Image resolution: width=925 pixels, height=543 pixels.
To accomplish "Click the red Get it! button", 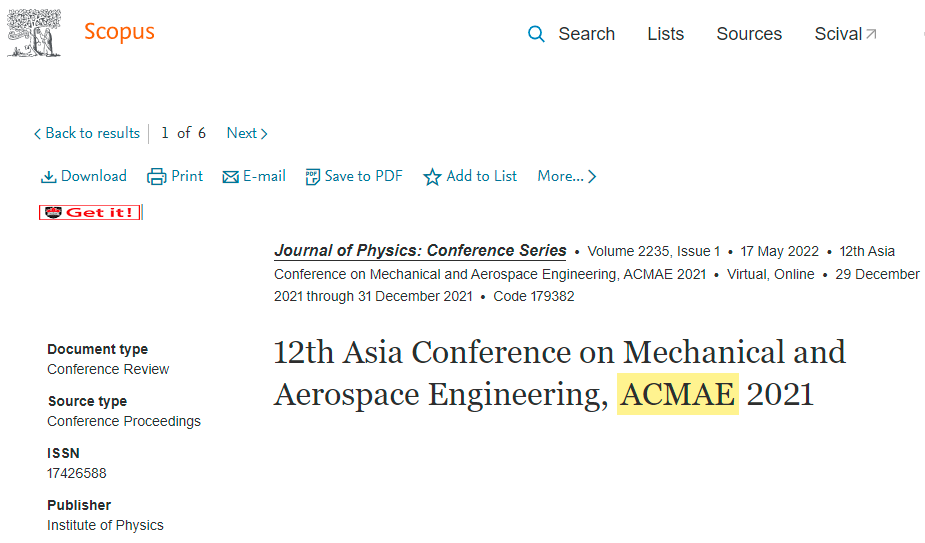I will pos(90,212).
